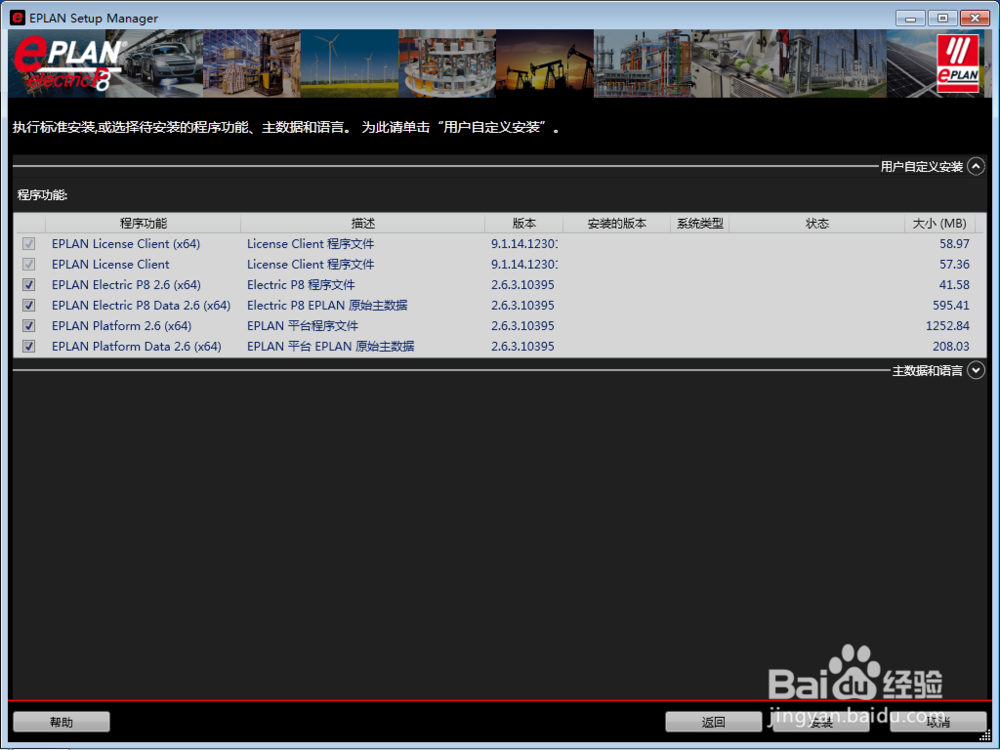
Task: Click the EPLAN electric P8 logo in banner
Action: pos(68,64)
